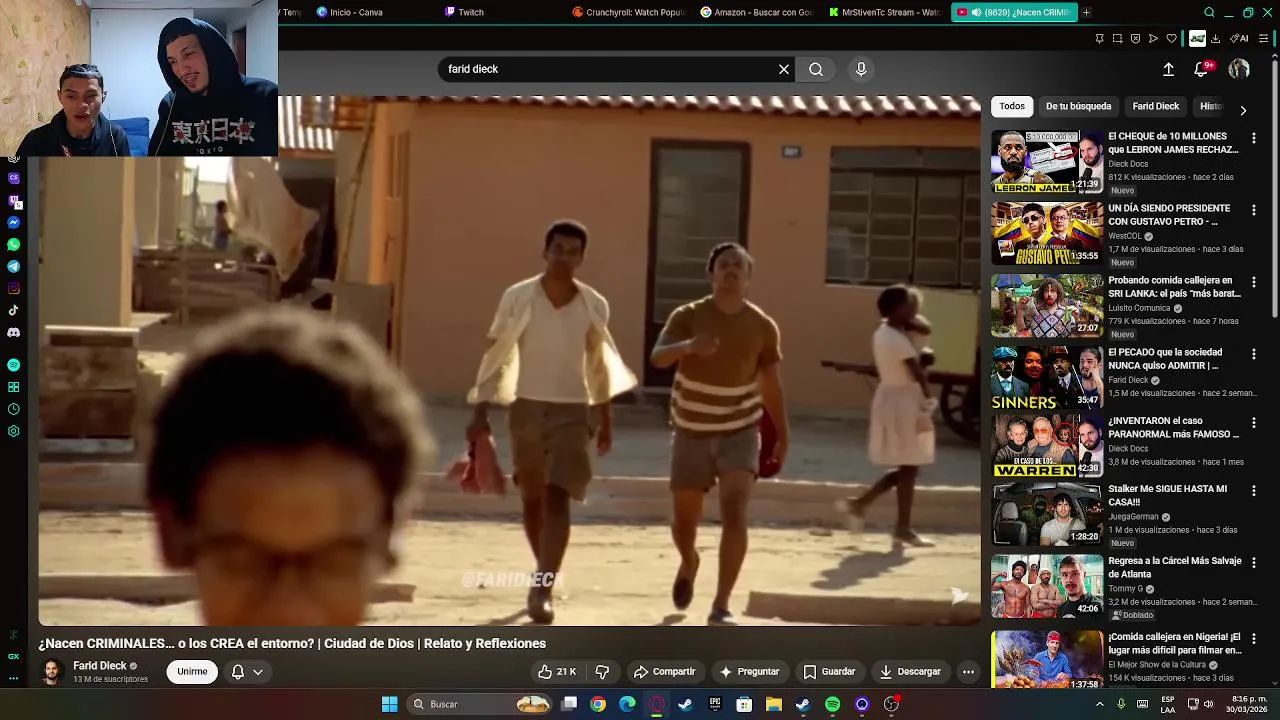This screenshot has width=1280, height=720.
Task: Click the Ciudad de Dios video player
Action: click(510, 361)
